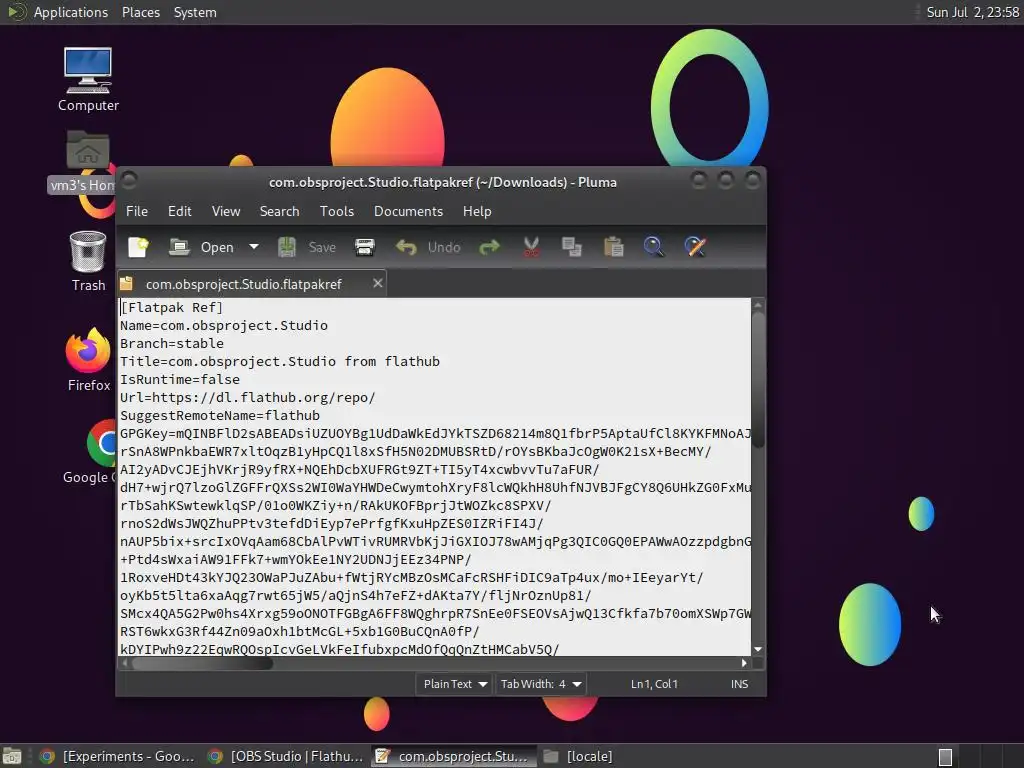Click the Copy icon in toolbar

[x=571, y=248]
